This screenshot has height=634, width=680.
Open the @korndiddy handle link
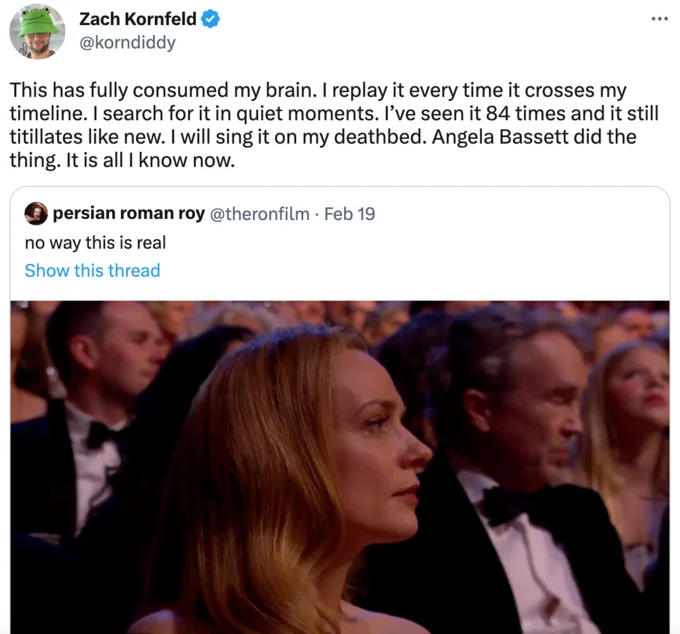tap(128, 42)
